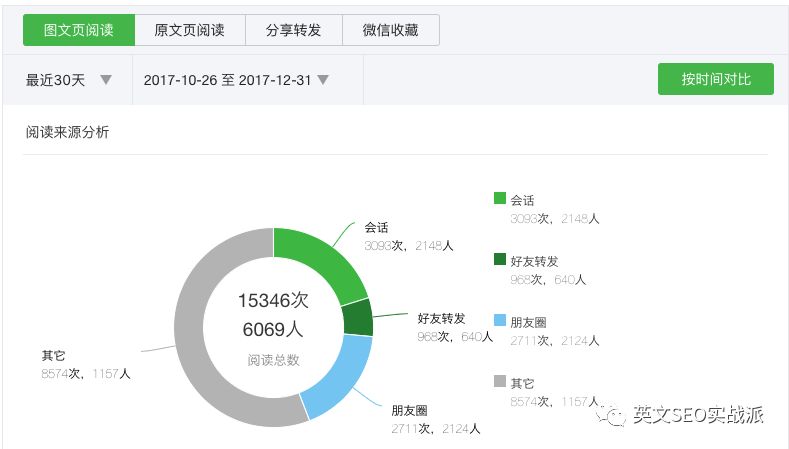
Task: Click the 其它 legend entry text
Action: click(x=522, y=384)
